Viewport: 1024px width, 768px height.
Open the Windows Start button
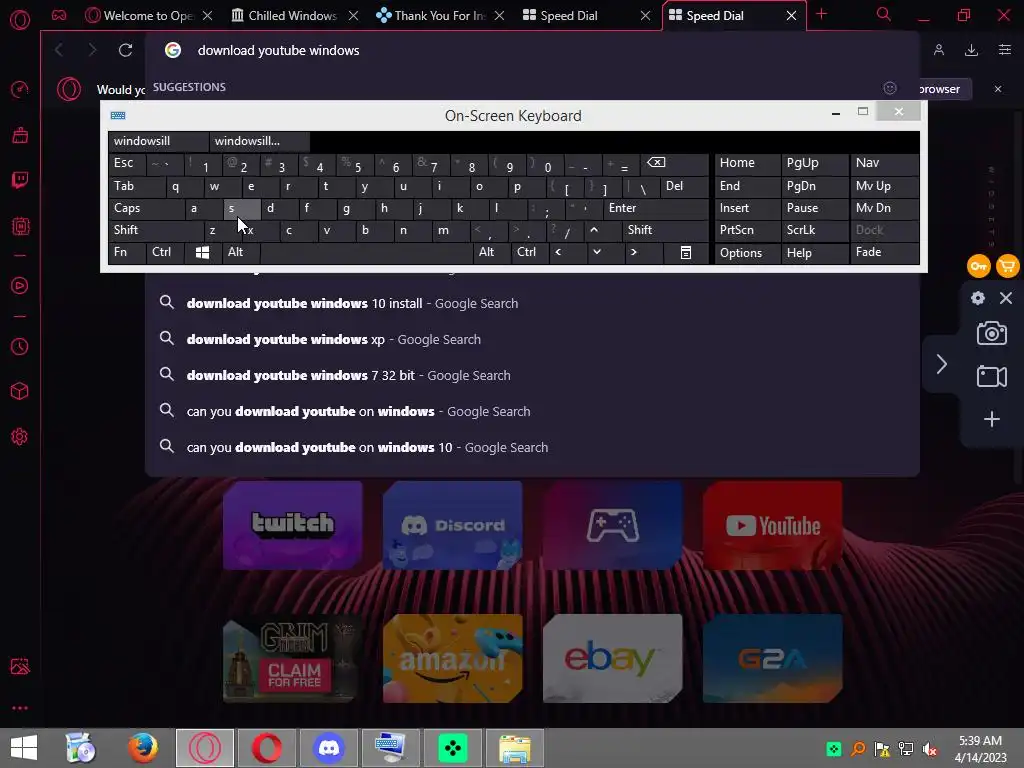tap(24, 748)
